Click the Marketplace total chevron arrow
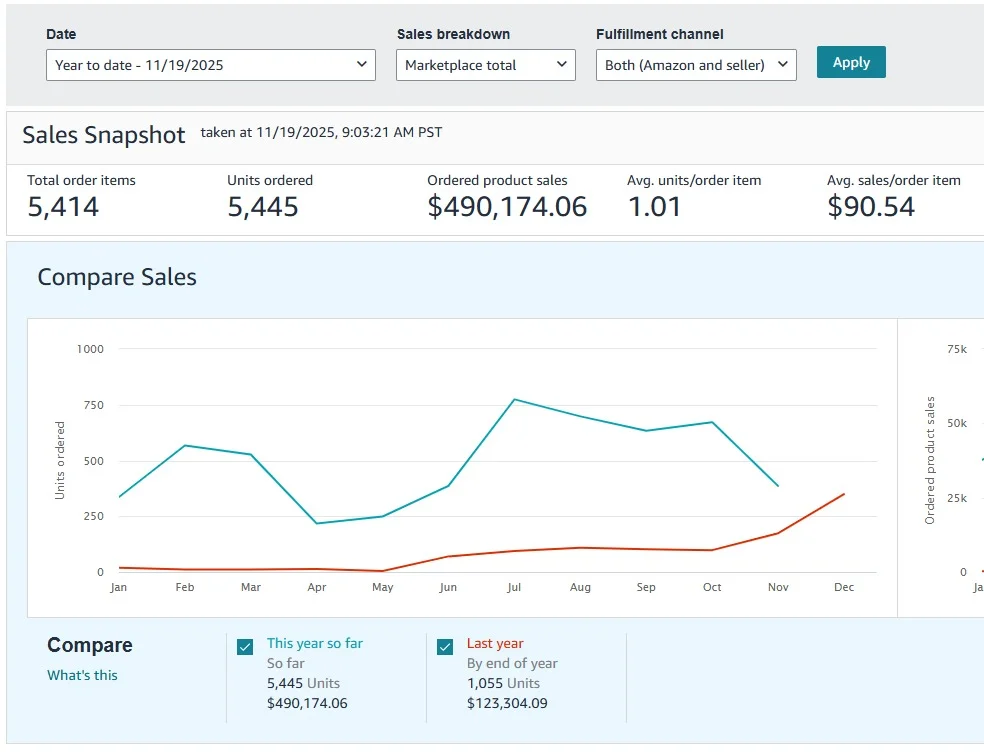Viewport: 984px width, 755px height. pyautogui.click(x=562, y=64)
